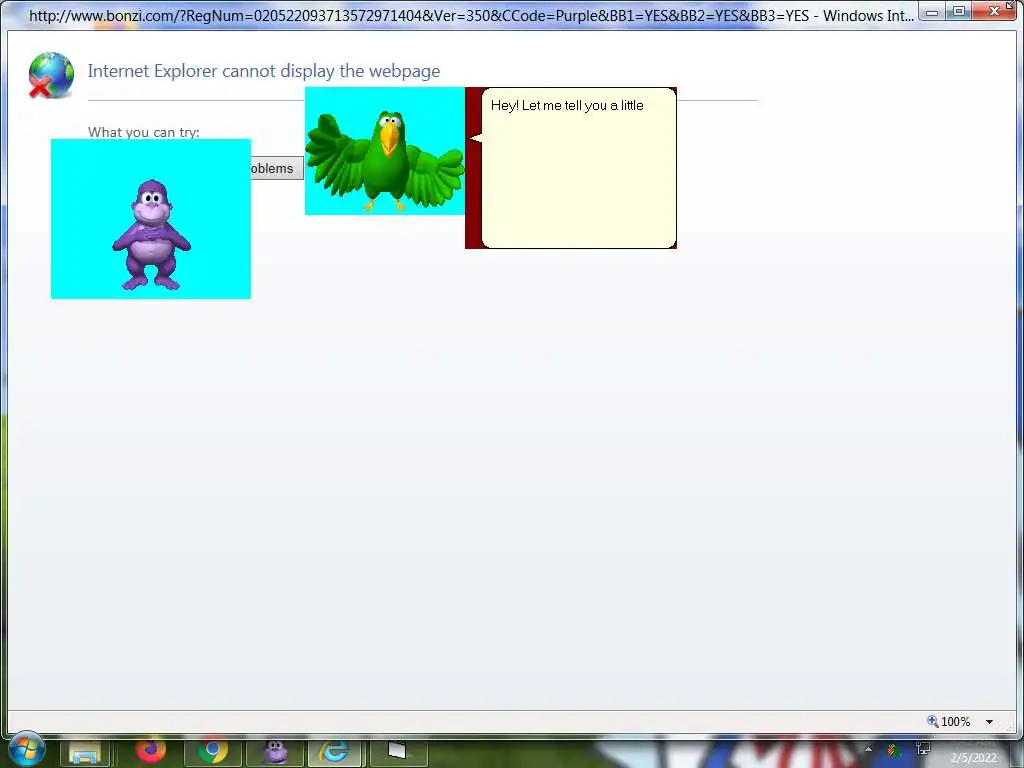Open the network status tray icon
The height and width of the screenshot is (768, 1024).
point(923,749)
